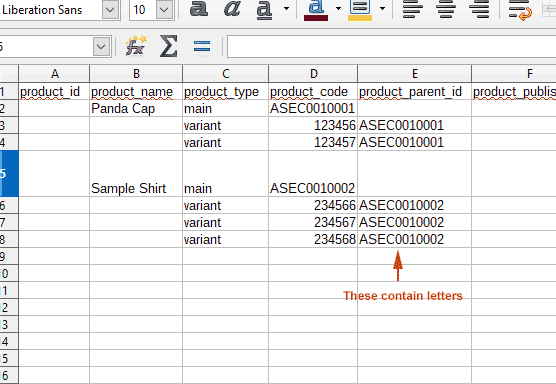Screen dimensions: 556x384
Task: Expand the Name Box dropdown
Action: 101,46
